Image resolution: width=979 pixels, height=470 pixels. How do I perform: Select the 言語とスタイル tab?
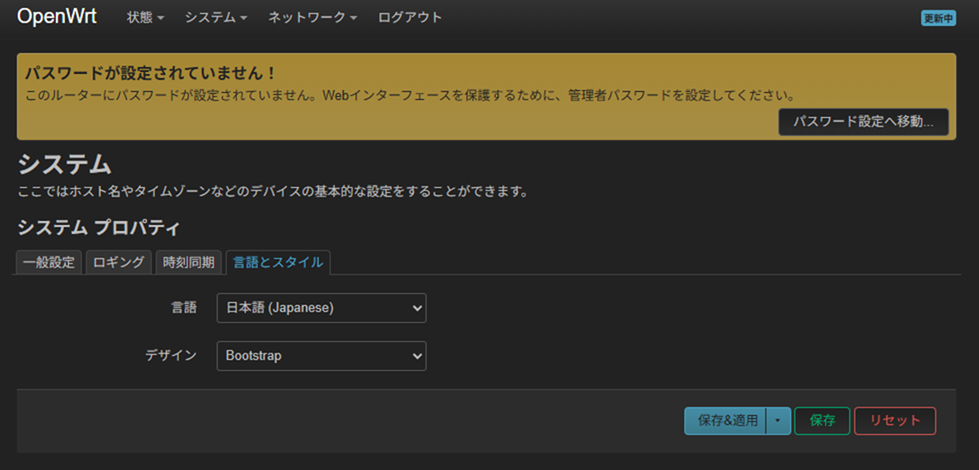click(x=278, y=262)
